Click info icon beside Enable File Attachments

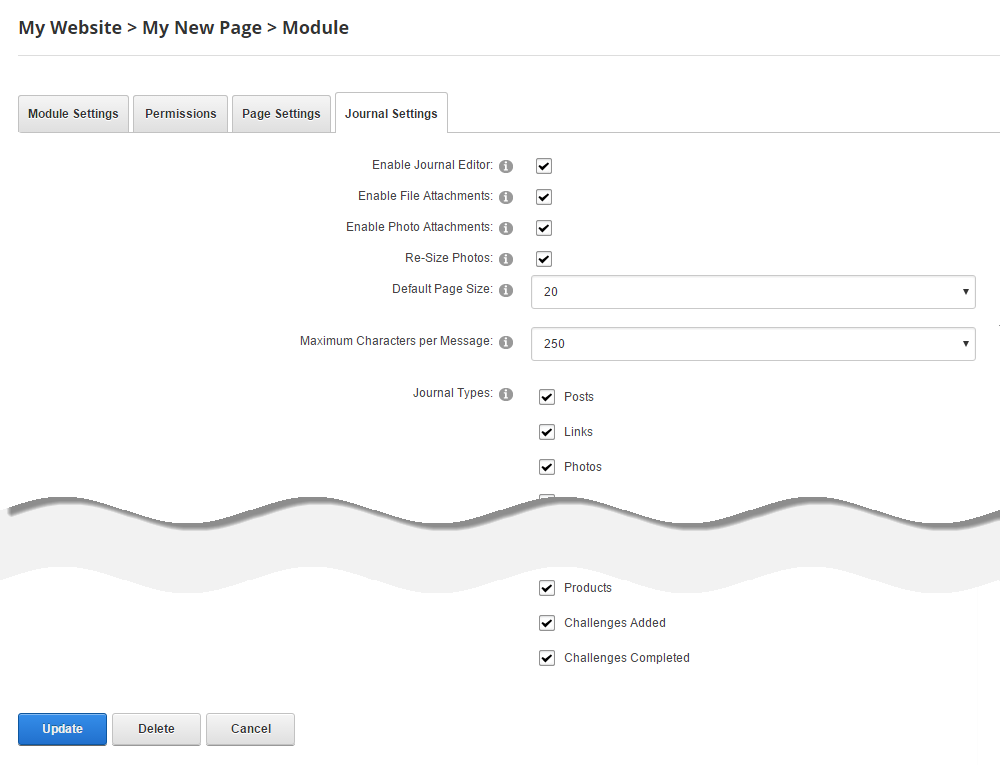pyautogui.click(x=506, y=197)
